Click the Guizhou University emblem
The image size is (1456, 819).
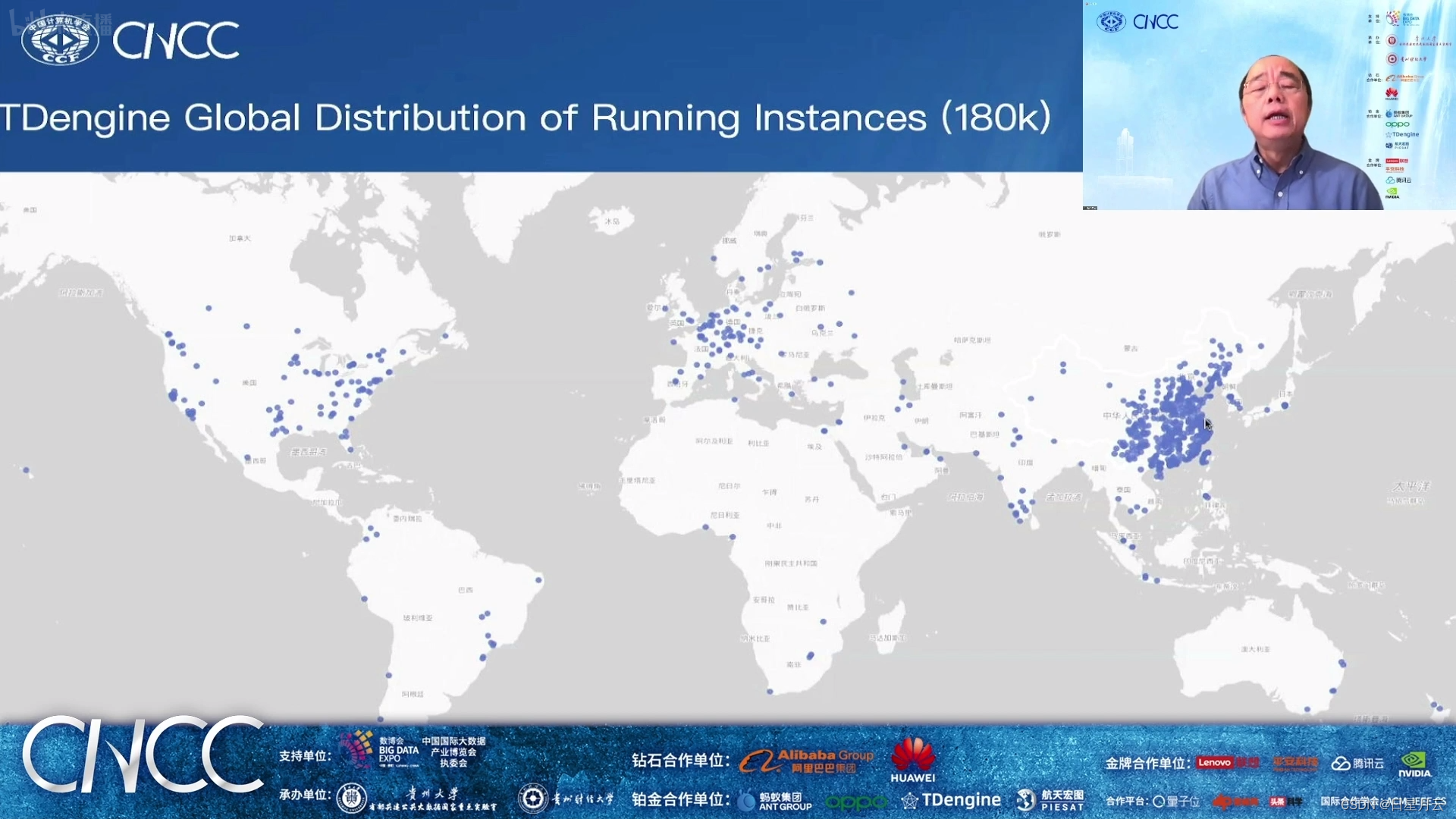[351, 797]
